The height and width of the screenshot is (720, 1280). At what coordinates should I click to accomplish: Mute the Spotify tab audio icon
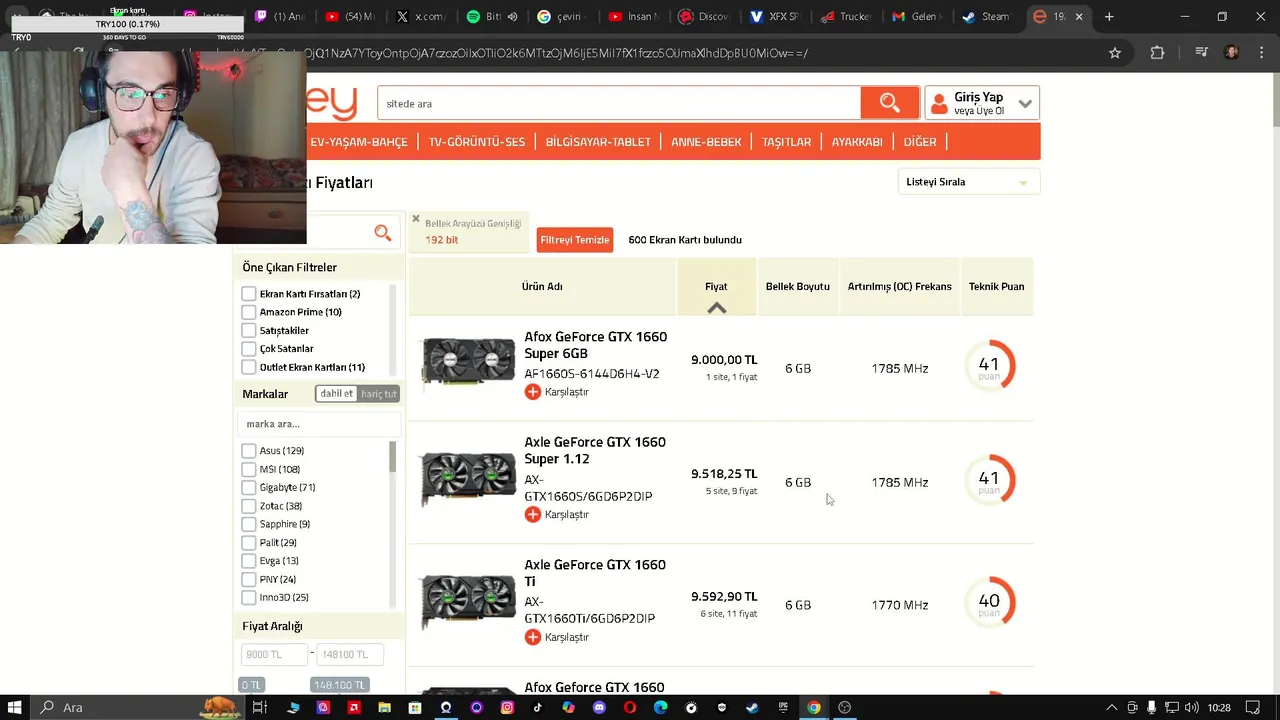point(512,16)
